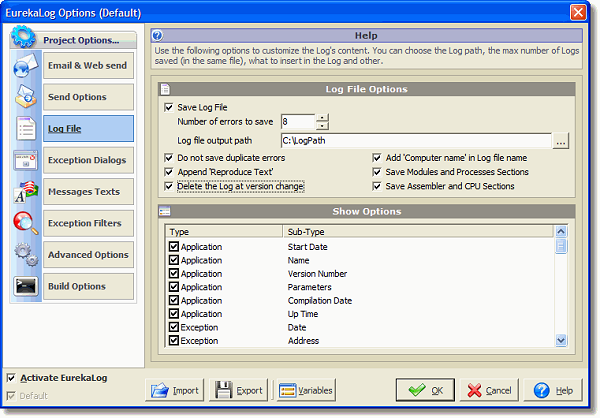Toggle the Activate EurekaLog checkbox
Screen dimensions: 600x418
(x=11, y=378)
